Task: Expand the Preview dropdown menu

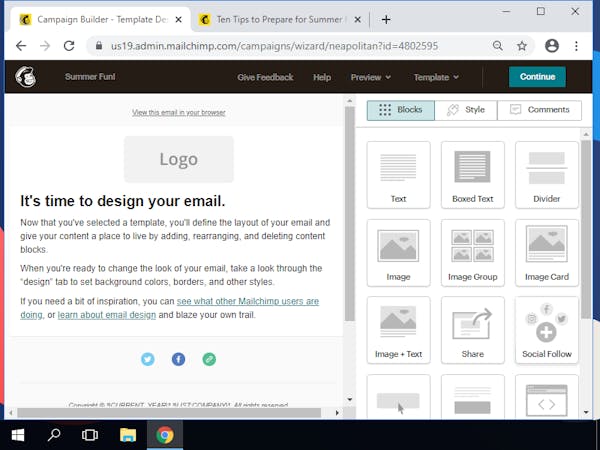Action: pyautogui.click(x=370, y=77)
